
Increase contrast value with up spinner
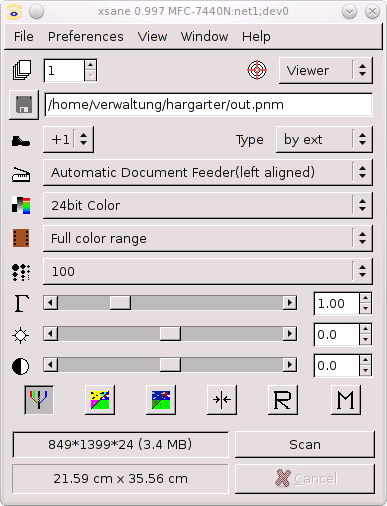[366, 360]
